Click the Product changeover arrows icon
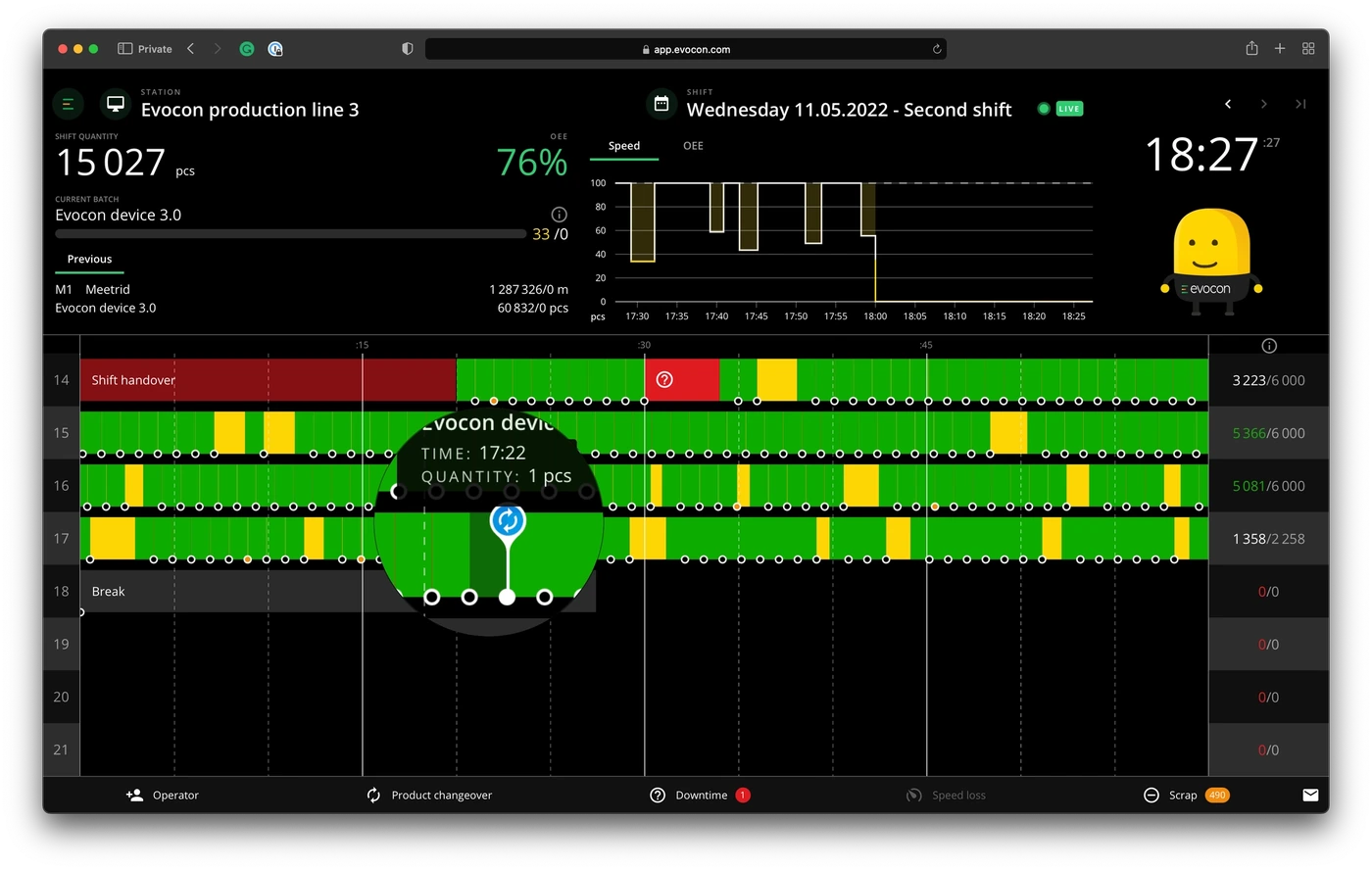The image size is (1372, 870). tap(373, 796)
